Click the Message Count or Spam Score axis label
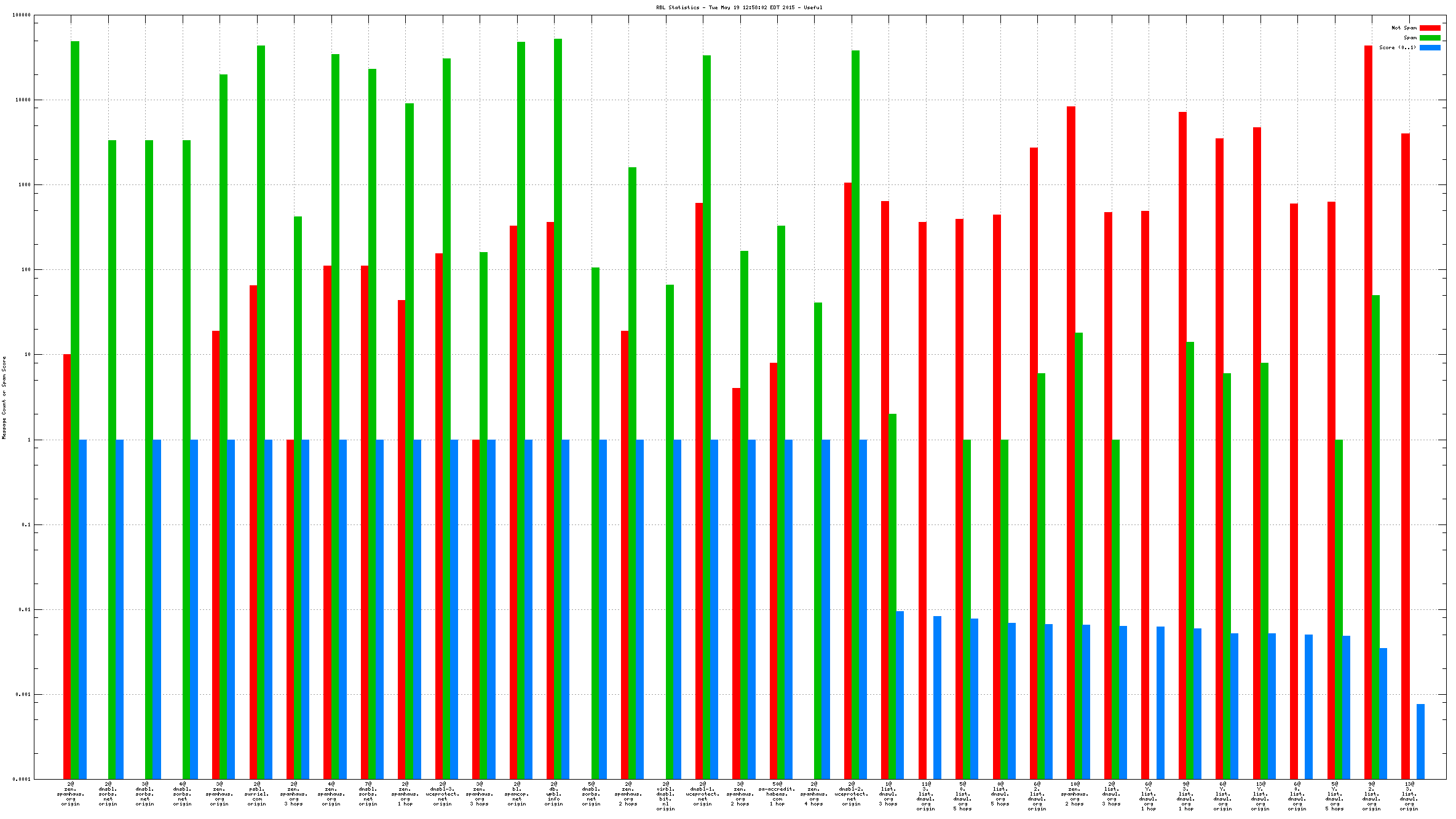 [x=4, y=397]
